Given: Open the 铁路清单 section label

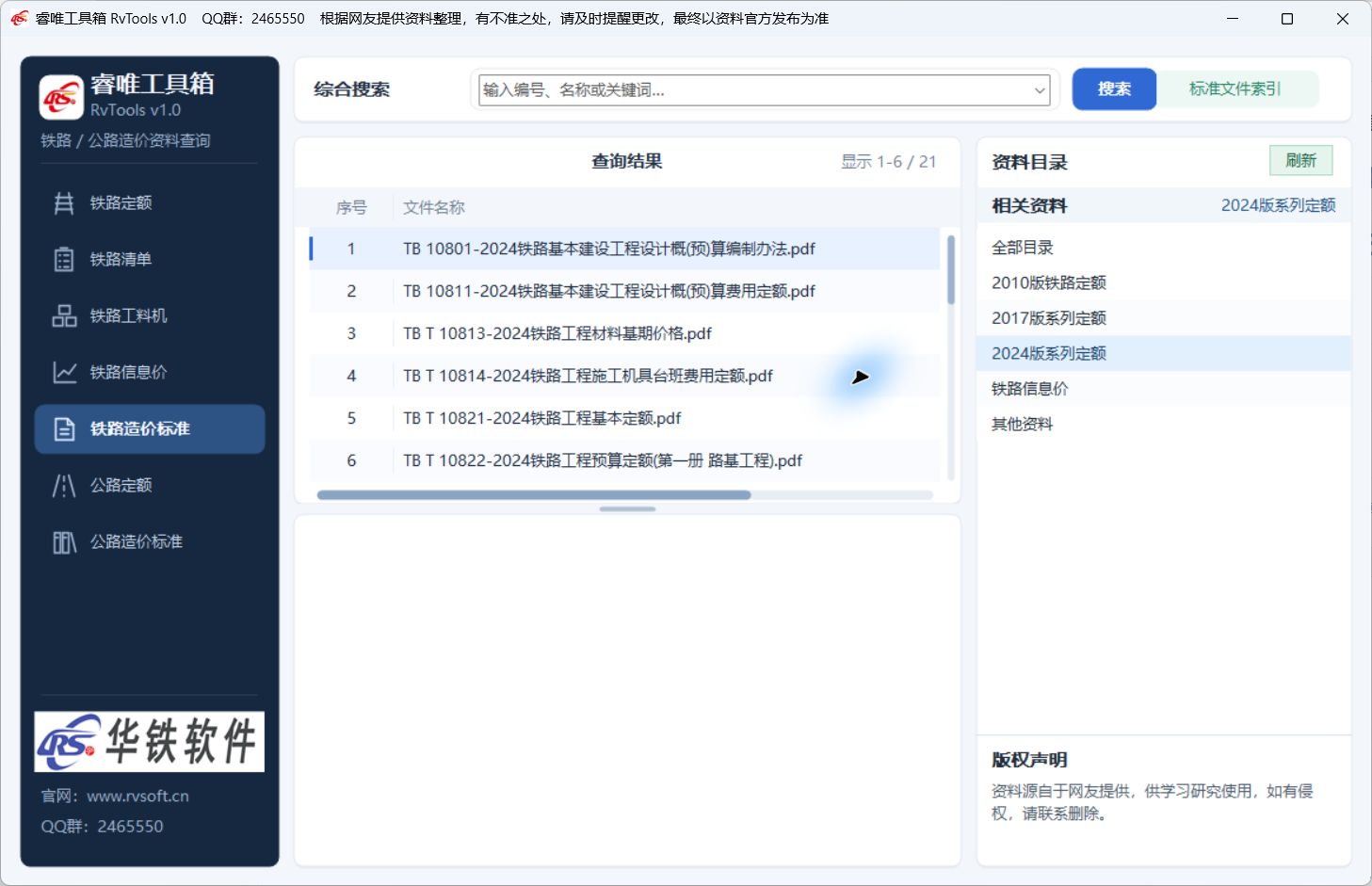Looking at the screenshot, I should point(121,259).
